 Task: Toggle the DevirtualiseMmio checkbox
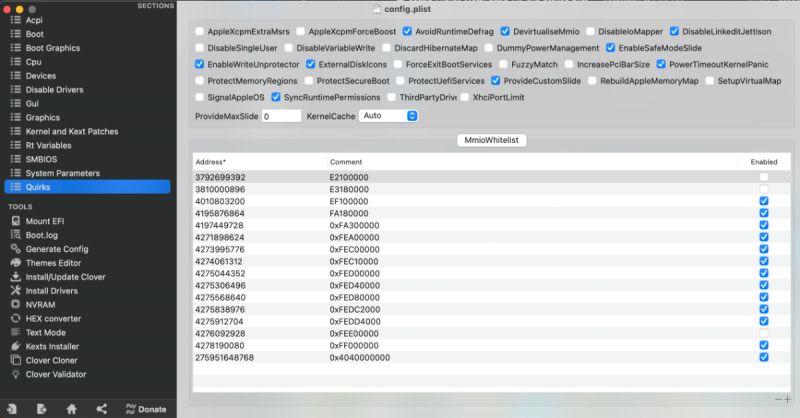click(x=505, y=32)
